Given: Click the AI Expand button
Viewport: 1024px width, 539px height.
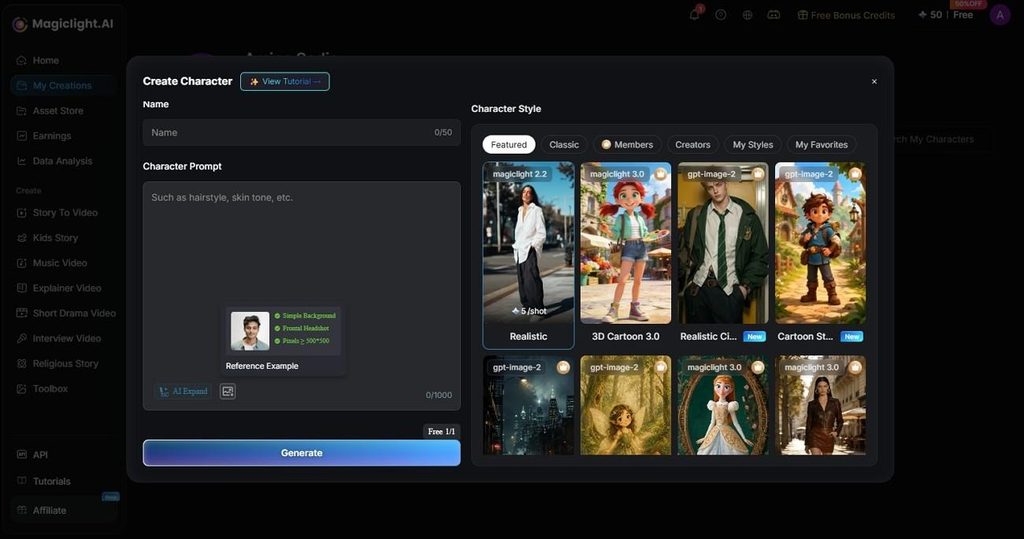Looking at the screenshot, I should click(184, 391).
